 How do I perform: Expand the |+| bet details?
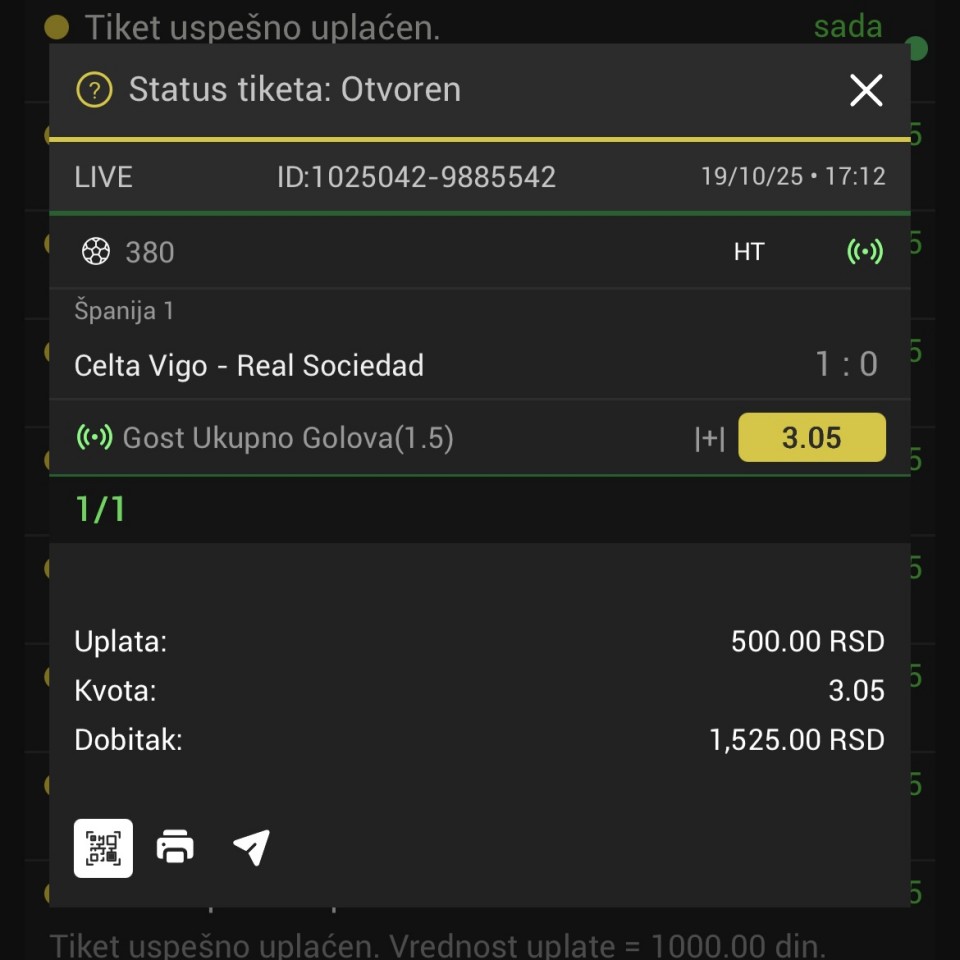click(x=709, y=438)
